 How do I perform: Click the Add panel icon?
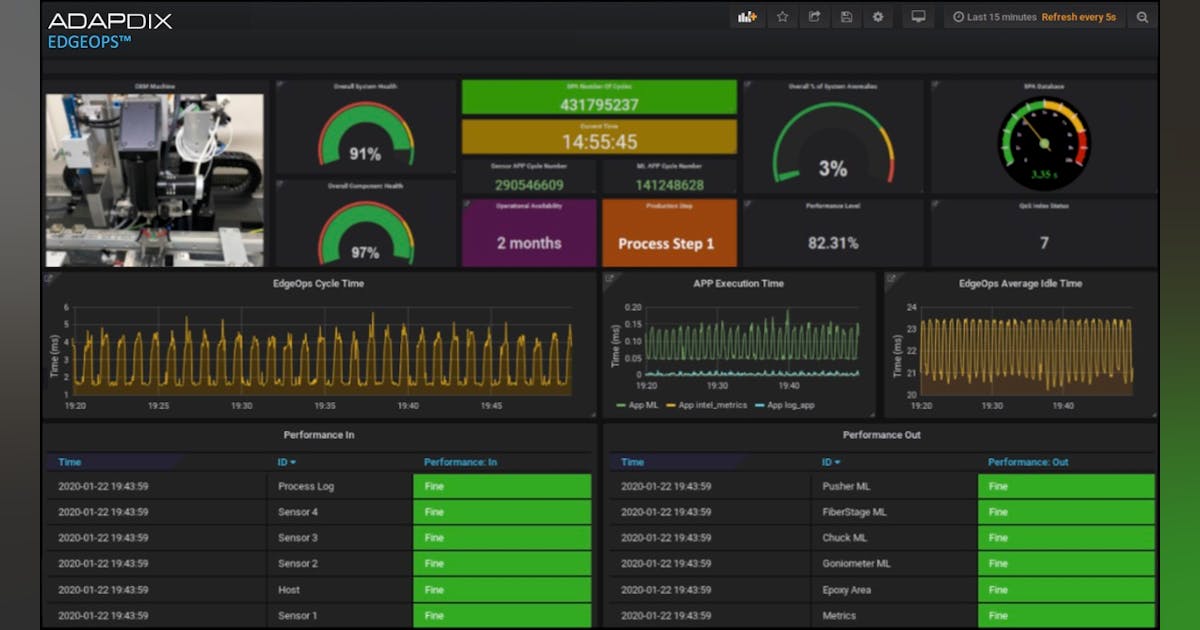747,17
